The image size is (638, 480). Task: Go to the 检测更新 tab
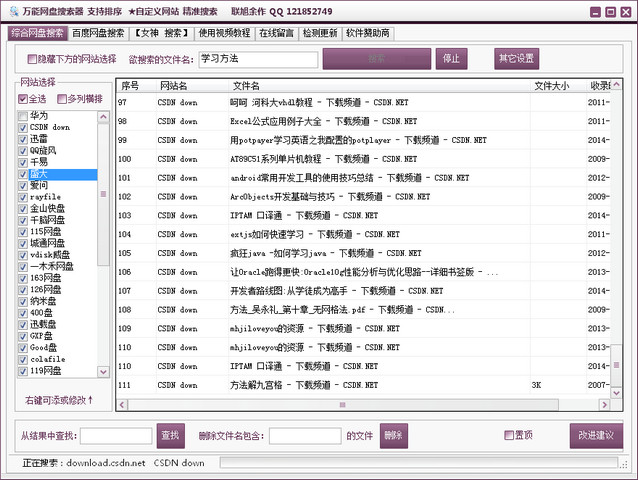(x=320, y=33)
